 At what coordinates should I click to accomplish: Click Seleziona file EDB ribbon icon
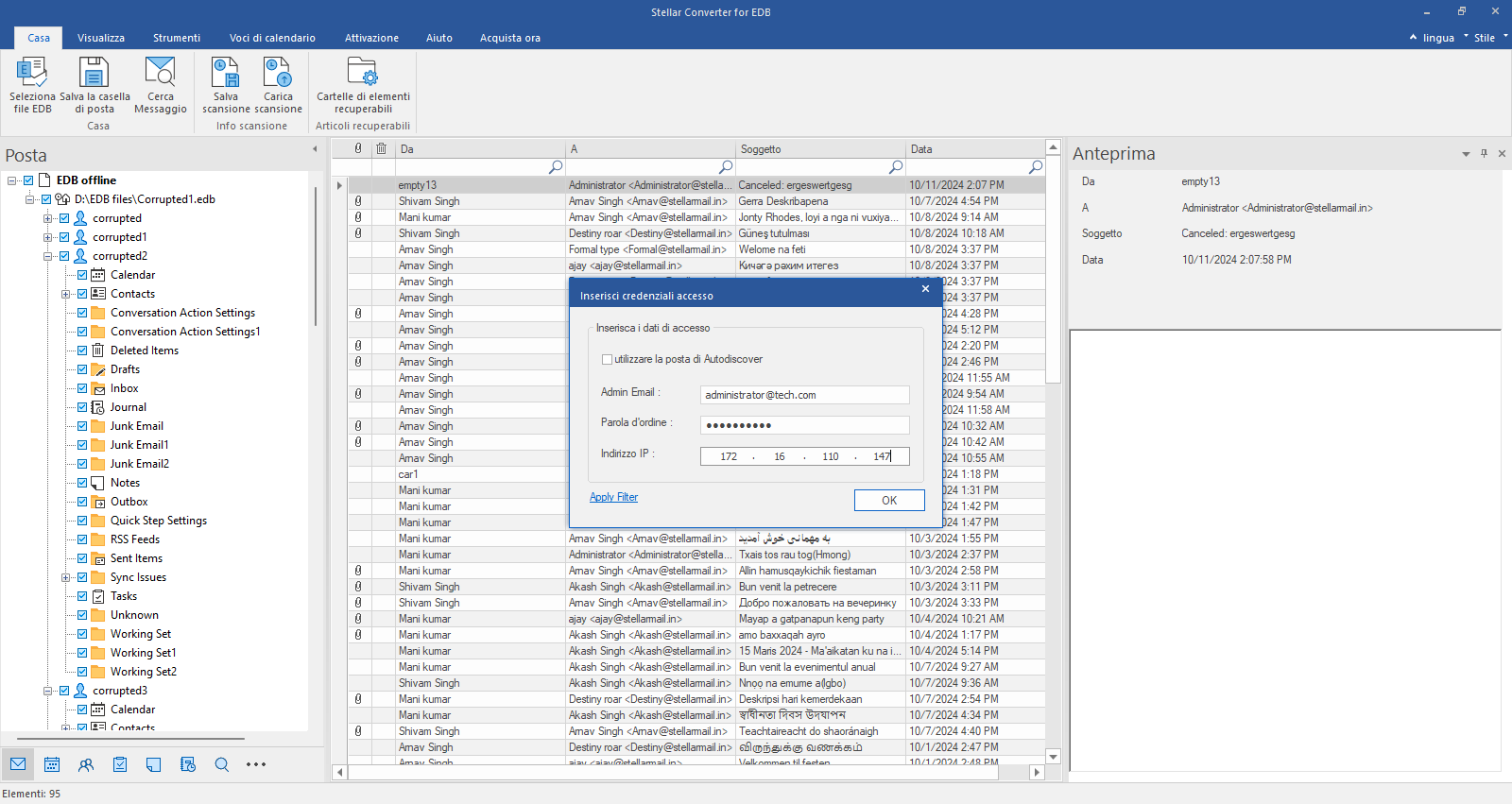coord(32,85)
